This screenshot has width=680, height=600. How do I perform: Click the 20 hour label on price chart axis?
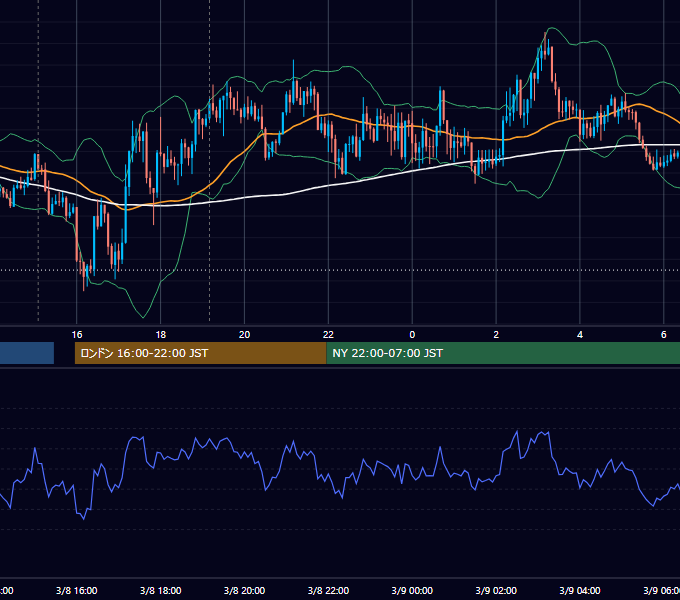245,335
